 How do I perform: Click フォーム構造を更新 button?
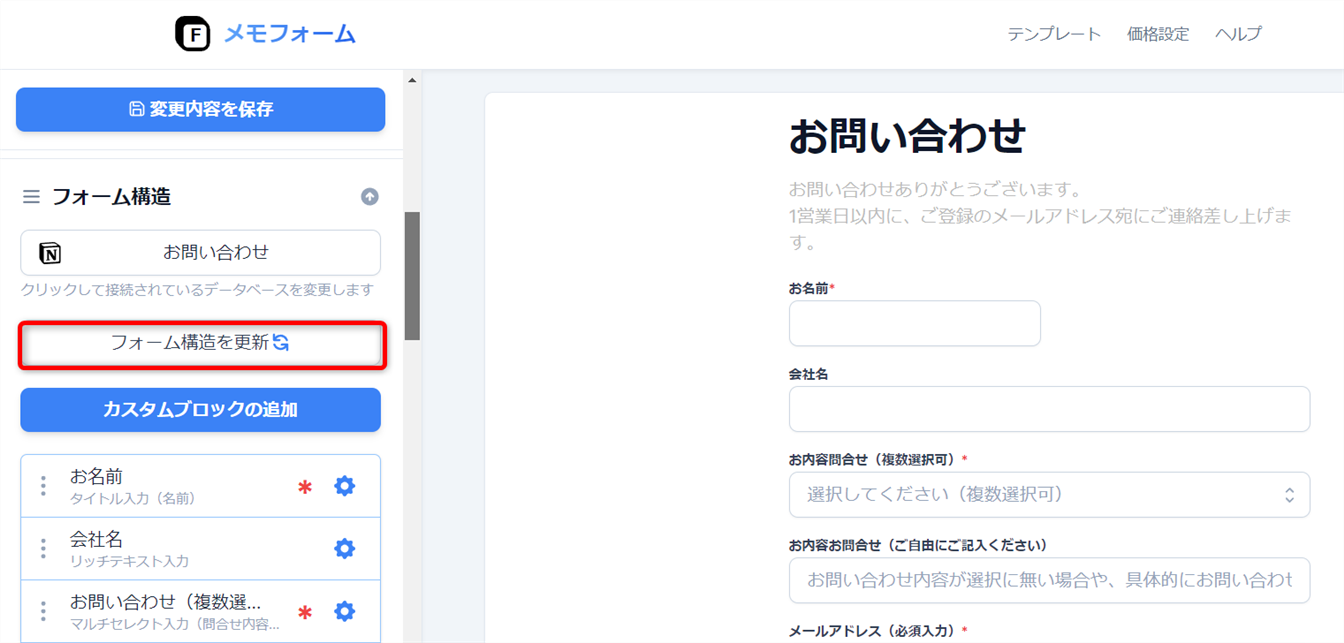point(200,343)
